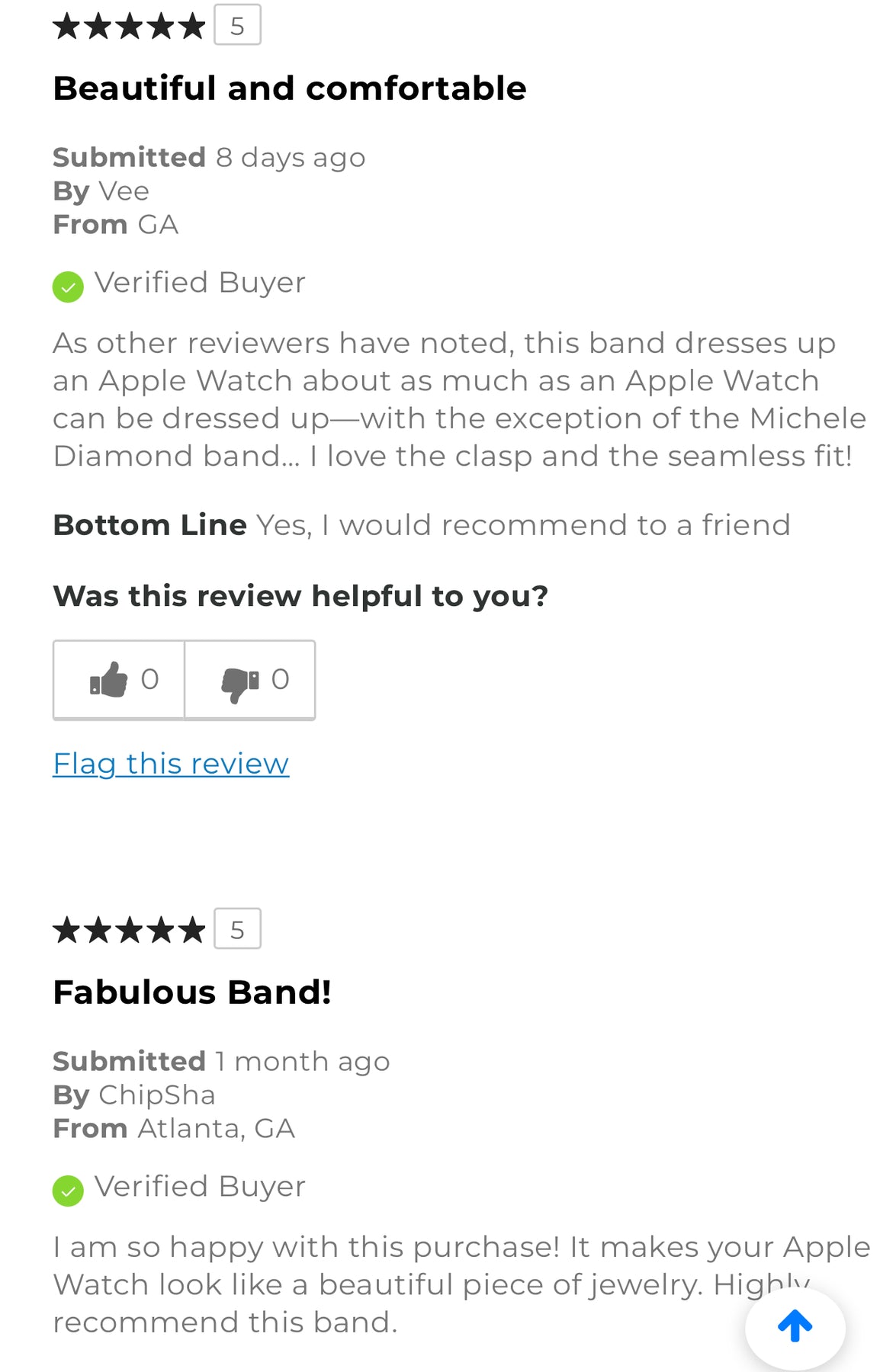Click ChipSha's green verified buyer checkmark

(68, 1191)
